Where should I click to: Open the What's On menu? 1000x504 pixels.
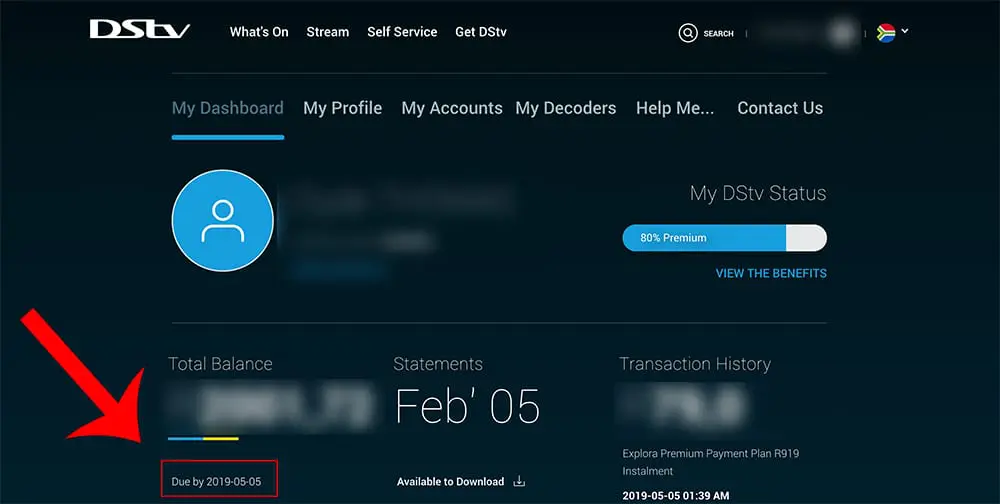259,32
